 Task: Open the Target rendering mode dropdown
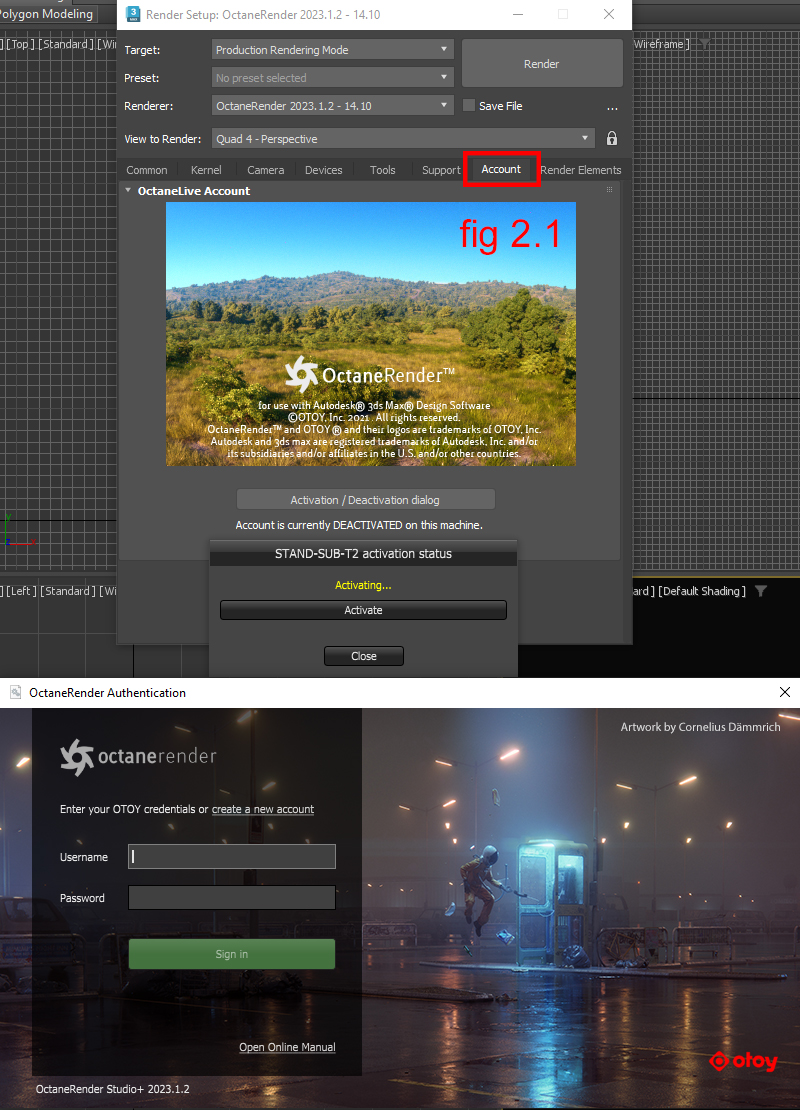point(333,50)
